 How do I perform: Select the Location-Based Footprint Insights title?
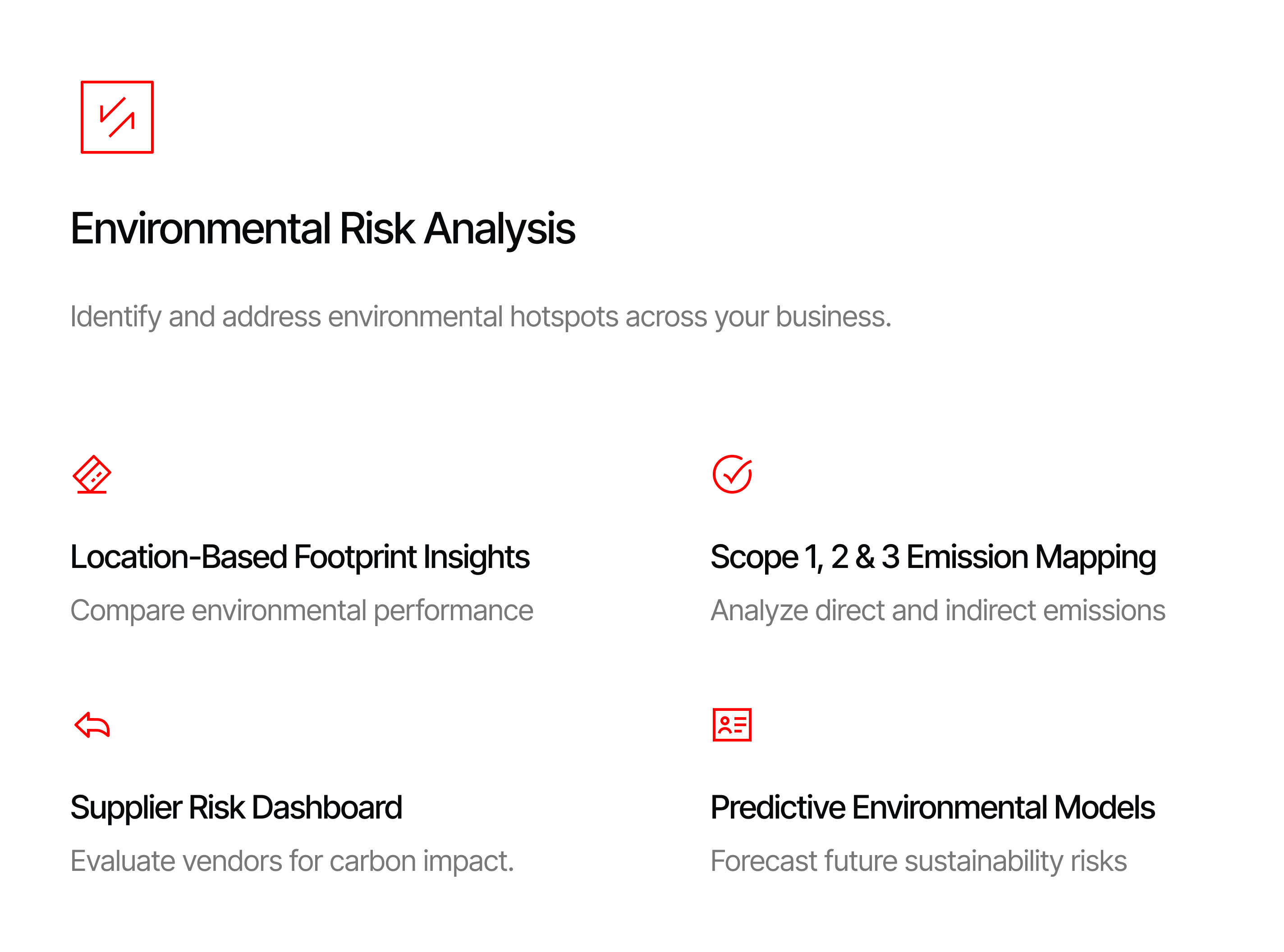coord(300,557)
